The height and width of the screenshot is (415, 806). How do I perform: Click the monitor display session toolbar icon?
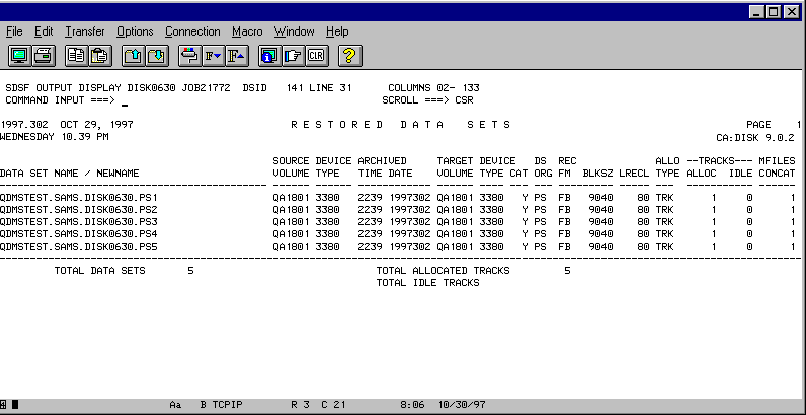tap(19, 56)
